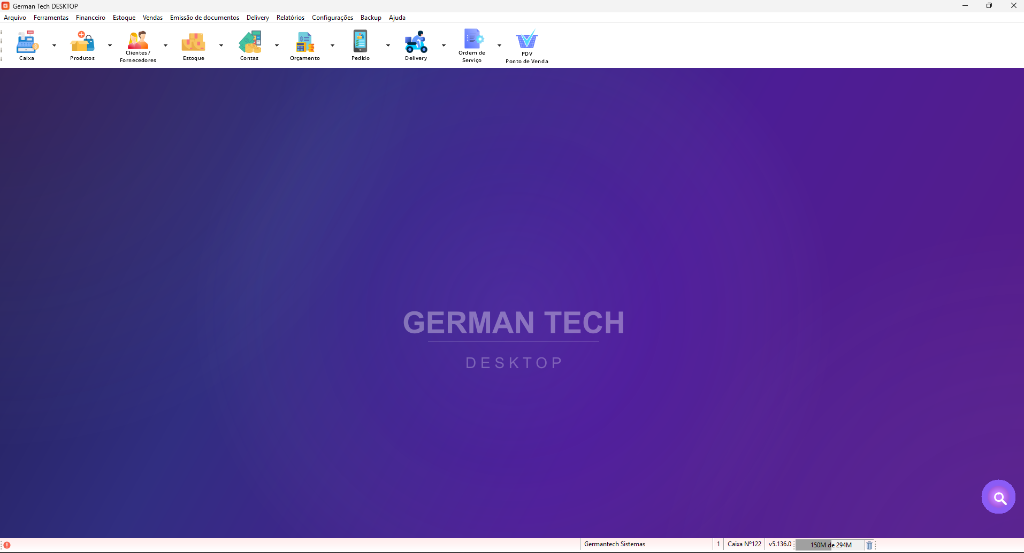Expand the Ordem de Serviço dropdown arrow
This screenshot has width=1024, height=553.
[x=499, y=45]
